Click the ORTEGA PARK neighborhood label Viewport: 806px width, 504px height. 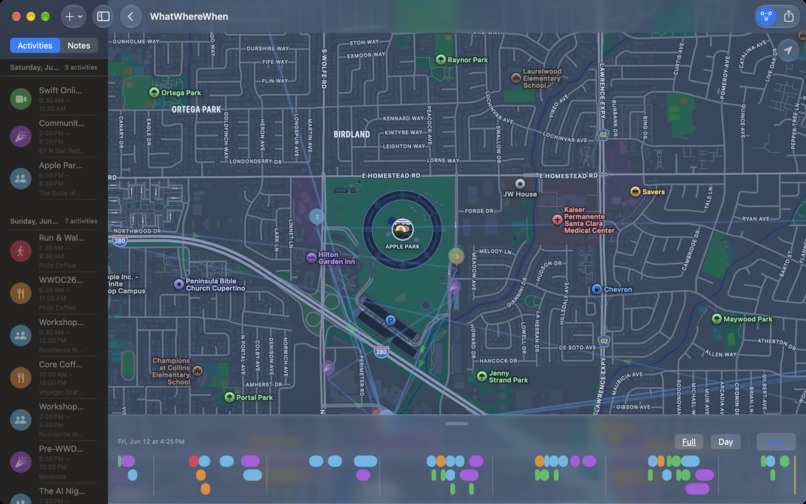pos(196,110)
